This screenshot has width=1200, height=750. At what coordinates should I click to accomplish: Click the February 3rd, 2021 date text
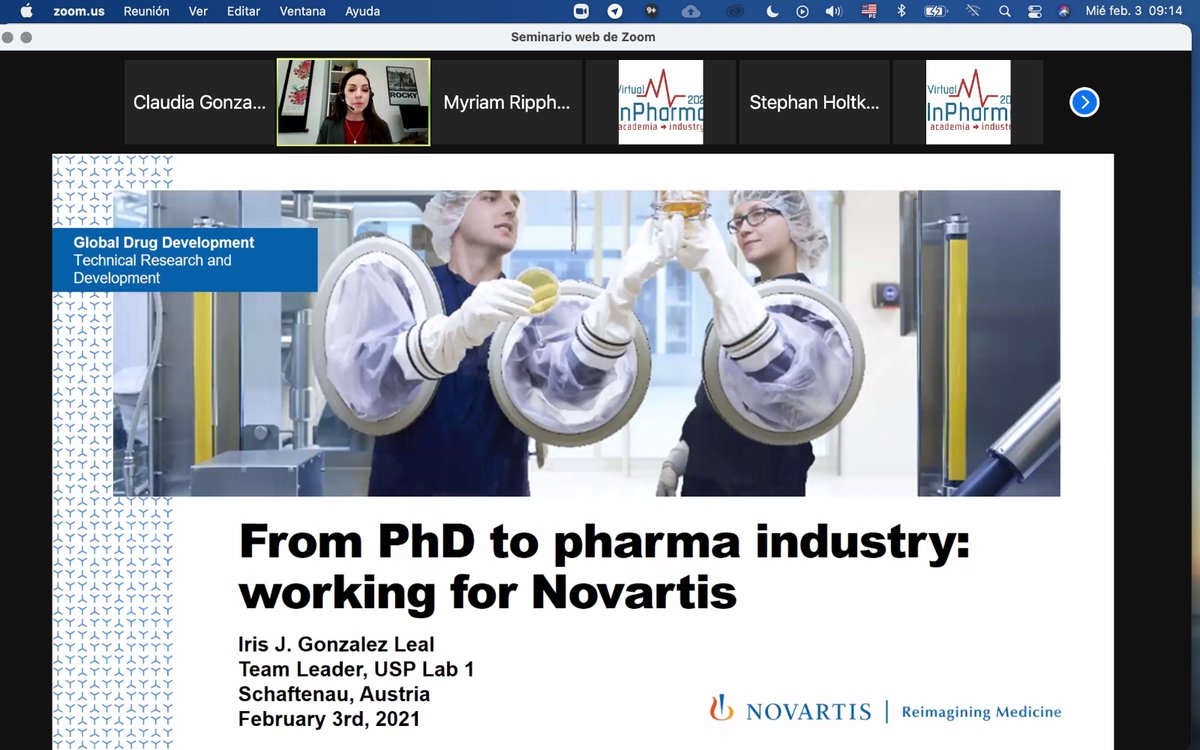329,719
